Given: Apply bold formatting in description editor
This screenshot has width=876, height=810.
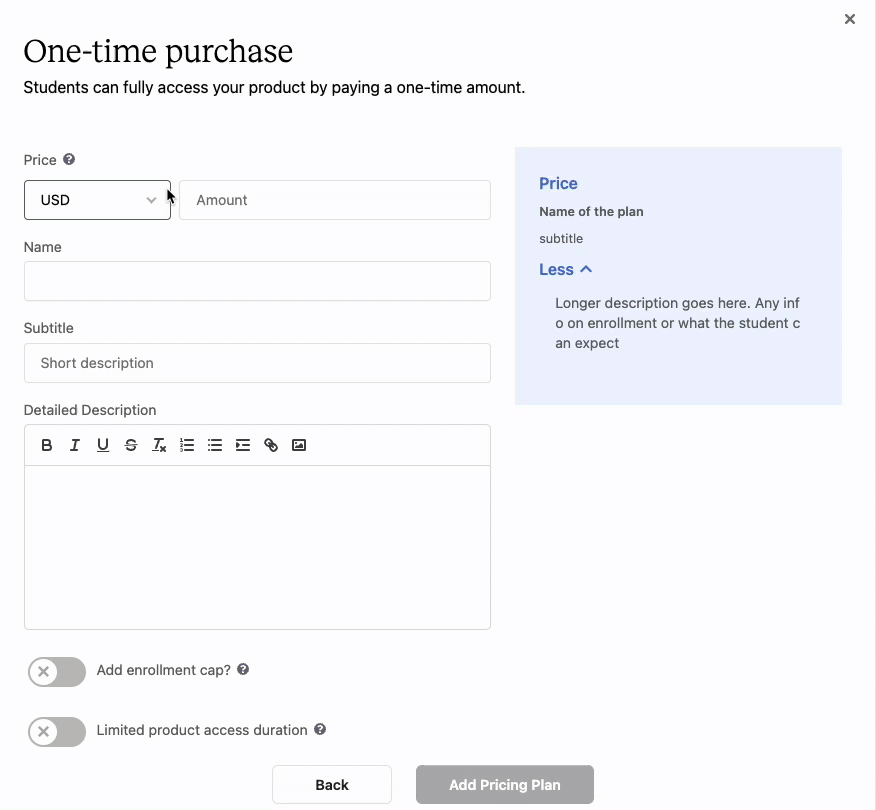Looking at the screenshot, I should tap(47, 445).
